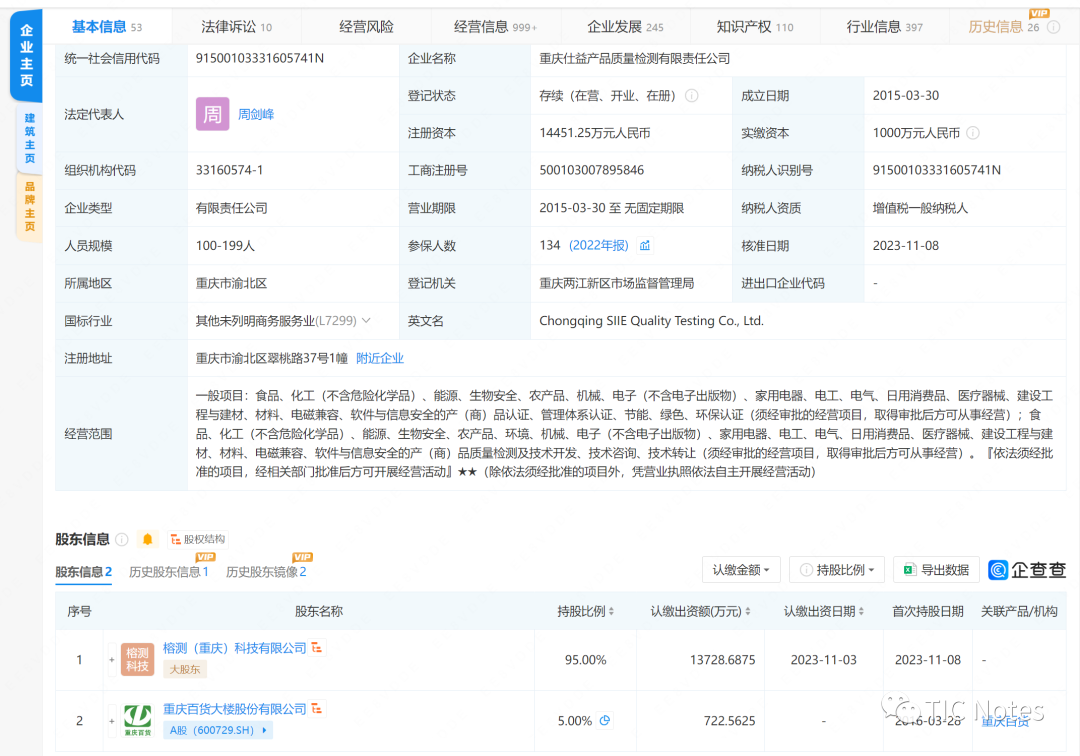Click info icon beside 历史信息 26
Screen dimensions: 1080x756
click(1053, 28)
